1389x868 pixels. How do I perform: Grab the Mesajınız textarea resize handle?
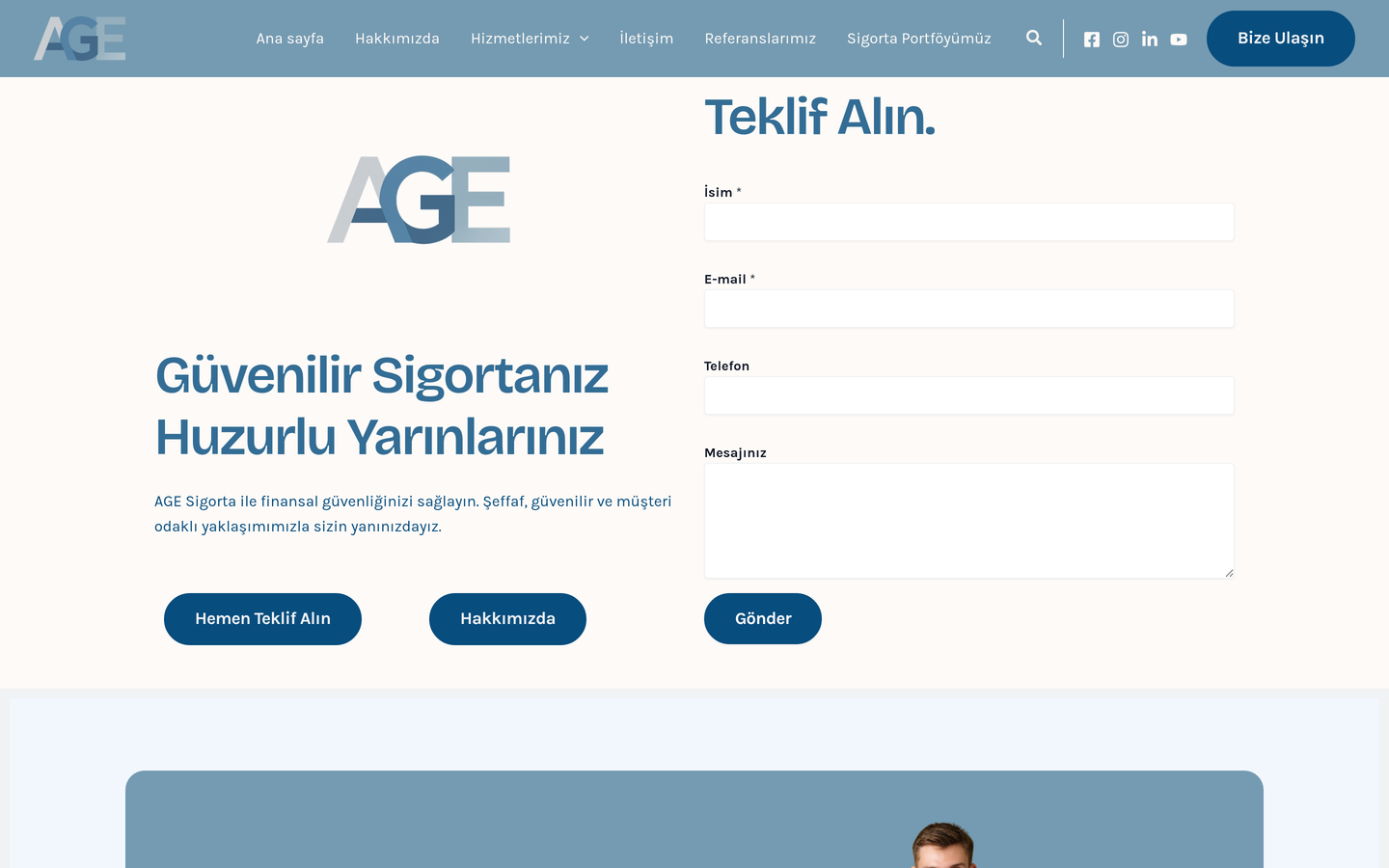1229,573
